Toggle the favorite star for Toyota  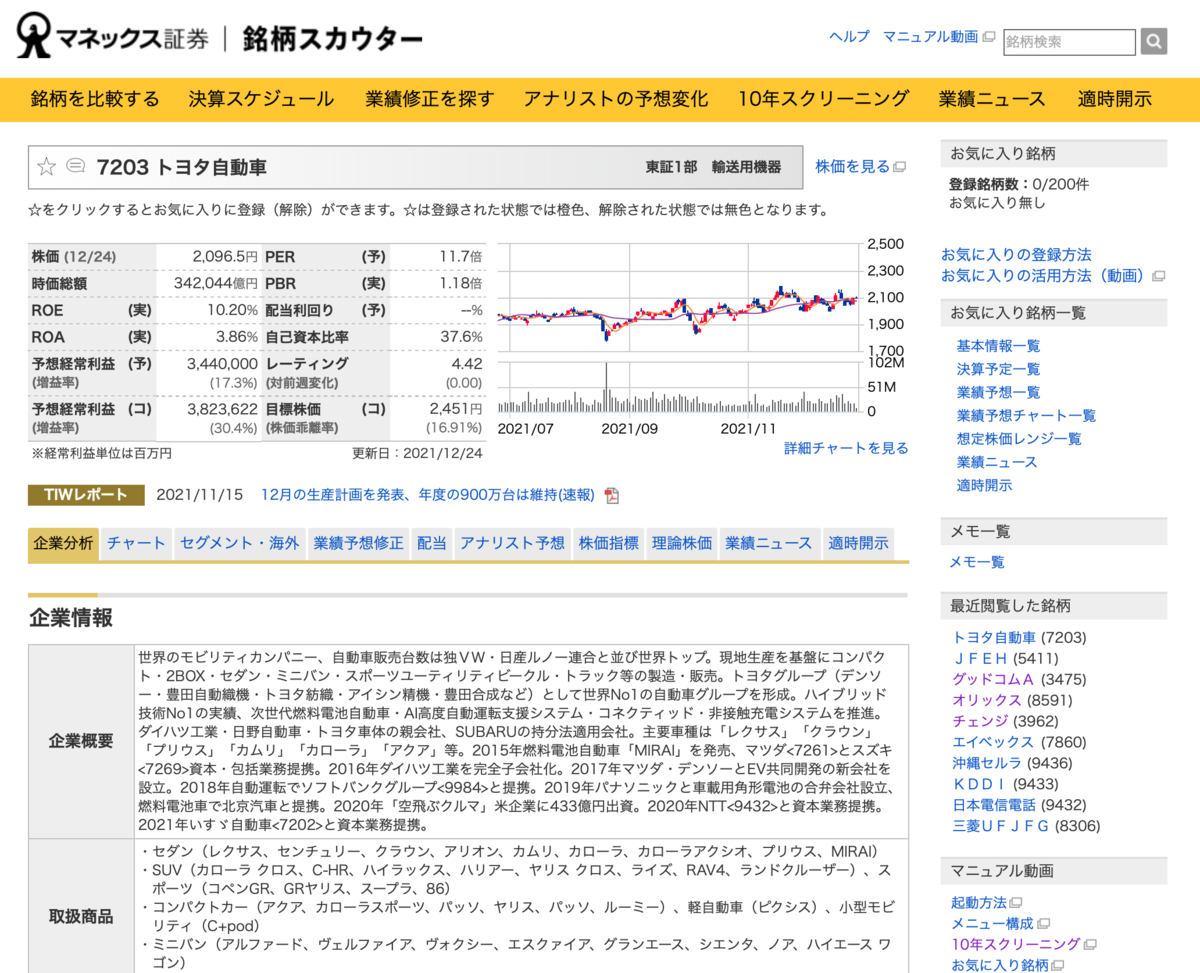pyautogui.click(x=46, y=167)
